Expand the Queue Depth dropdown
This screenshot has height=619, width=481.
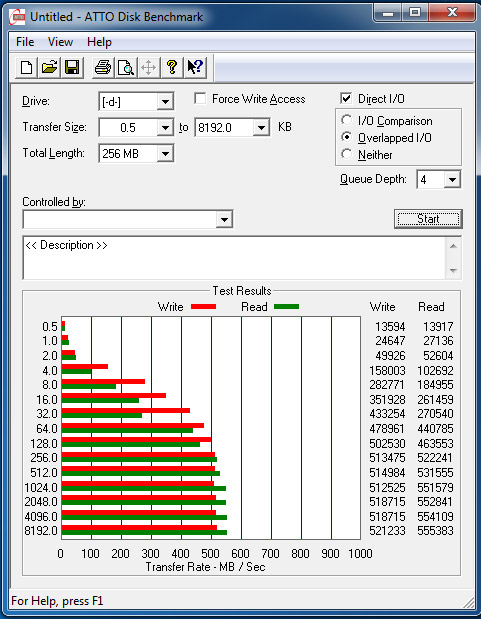coord(452,180)
